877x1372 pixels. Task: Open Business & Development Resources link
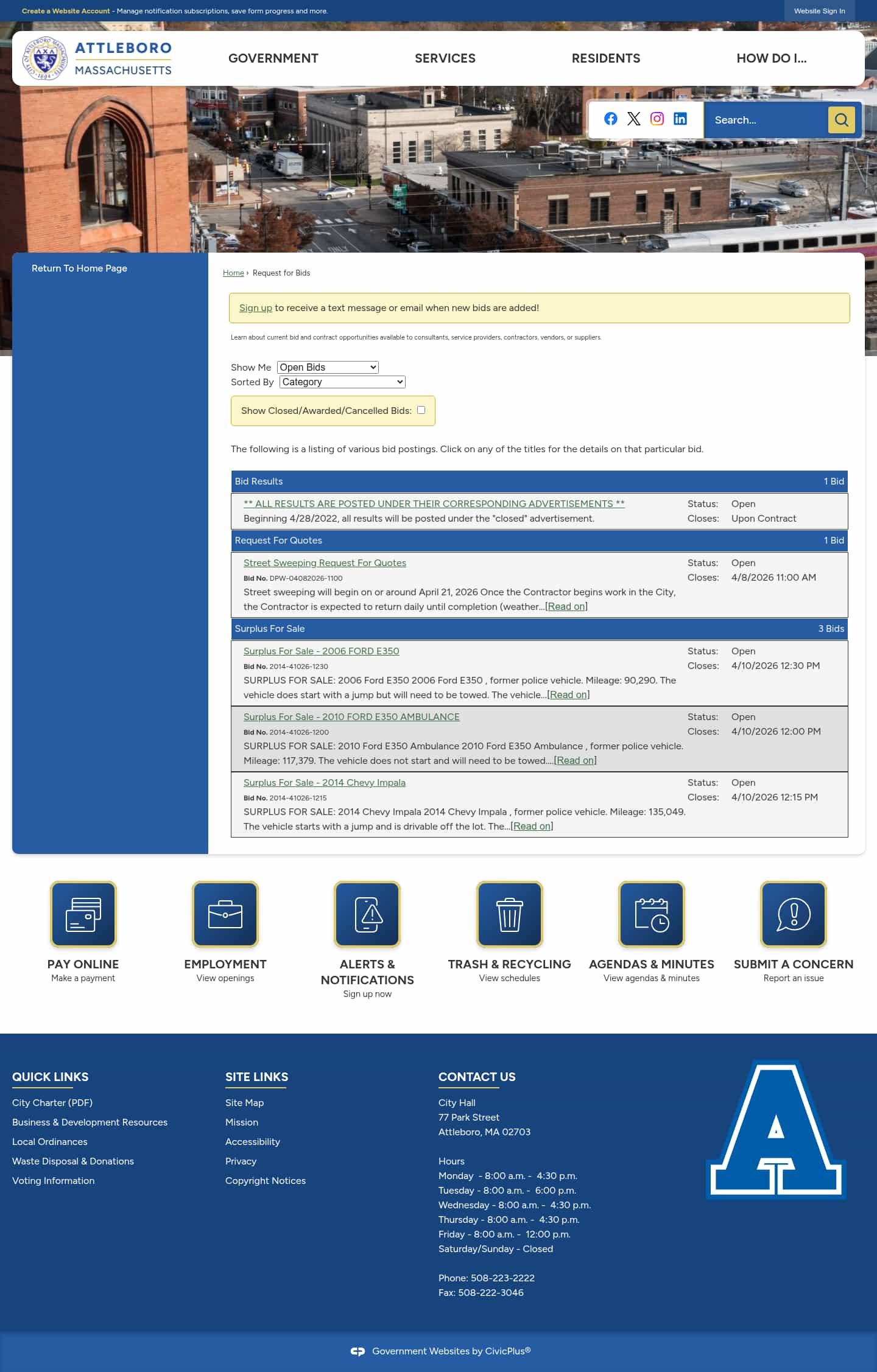pyautogui.click(x=90, y=1122)
